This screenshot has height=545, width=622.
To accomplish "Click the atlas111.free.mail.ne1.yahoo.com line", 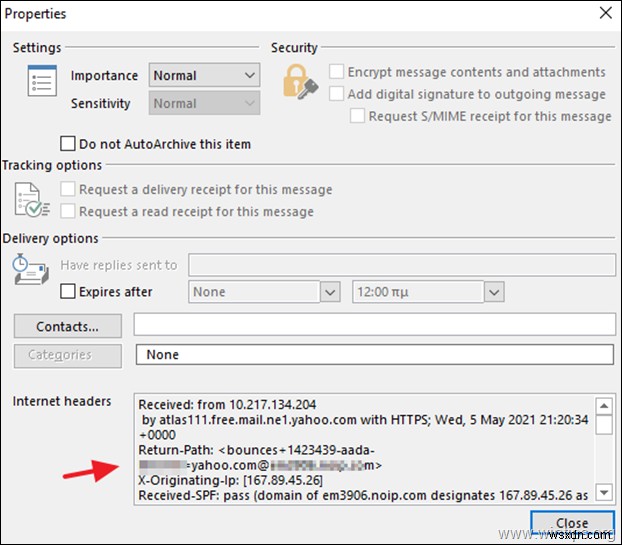I will pos(365,420).
